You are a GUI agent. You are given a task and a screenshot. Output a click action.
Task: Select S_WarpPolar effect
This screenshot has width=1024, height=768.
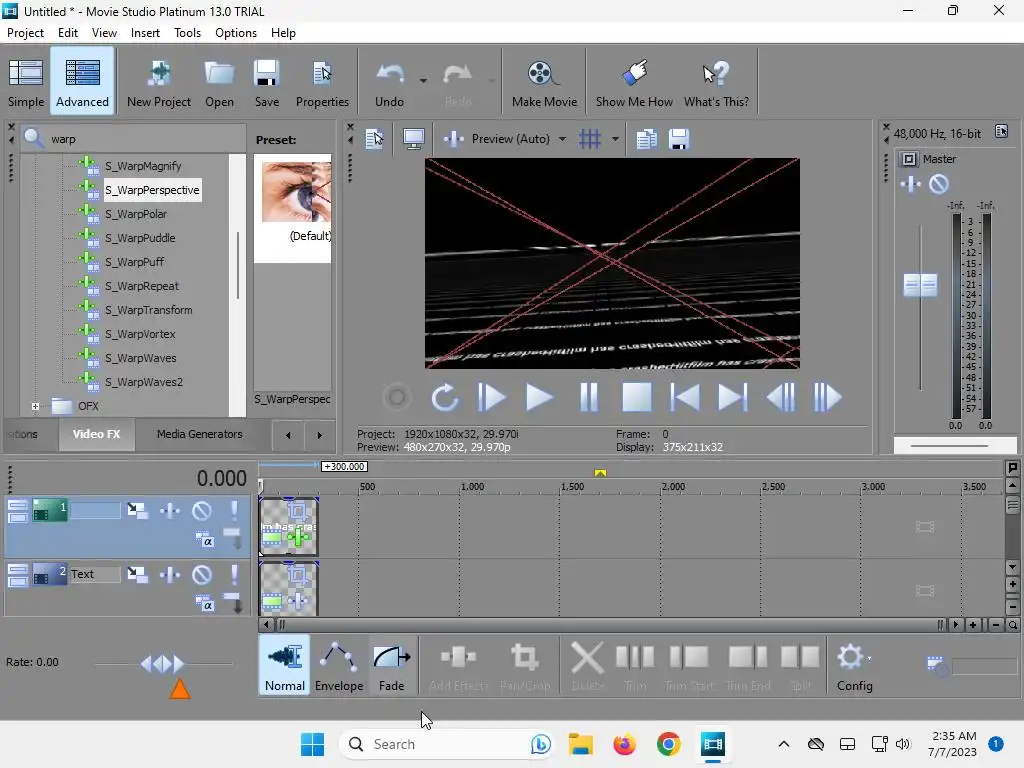[x=136, y=214]
